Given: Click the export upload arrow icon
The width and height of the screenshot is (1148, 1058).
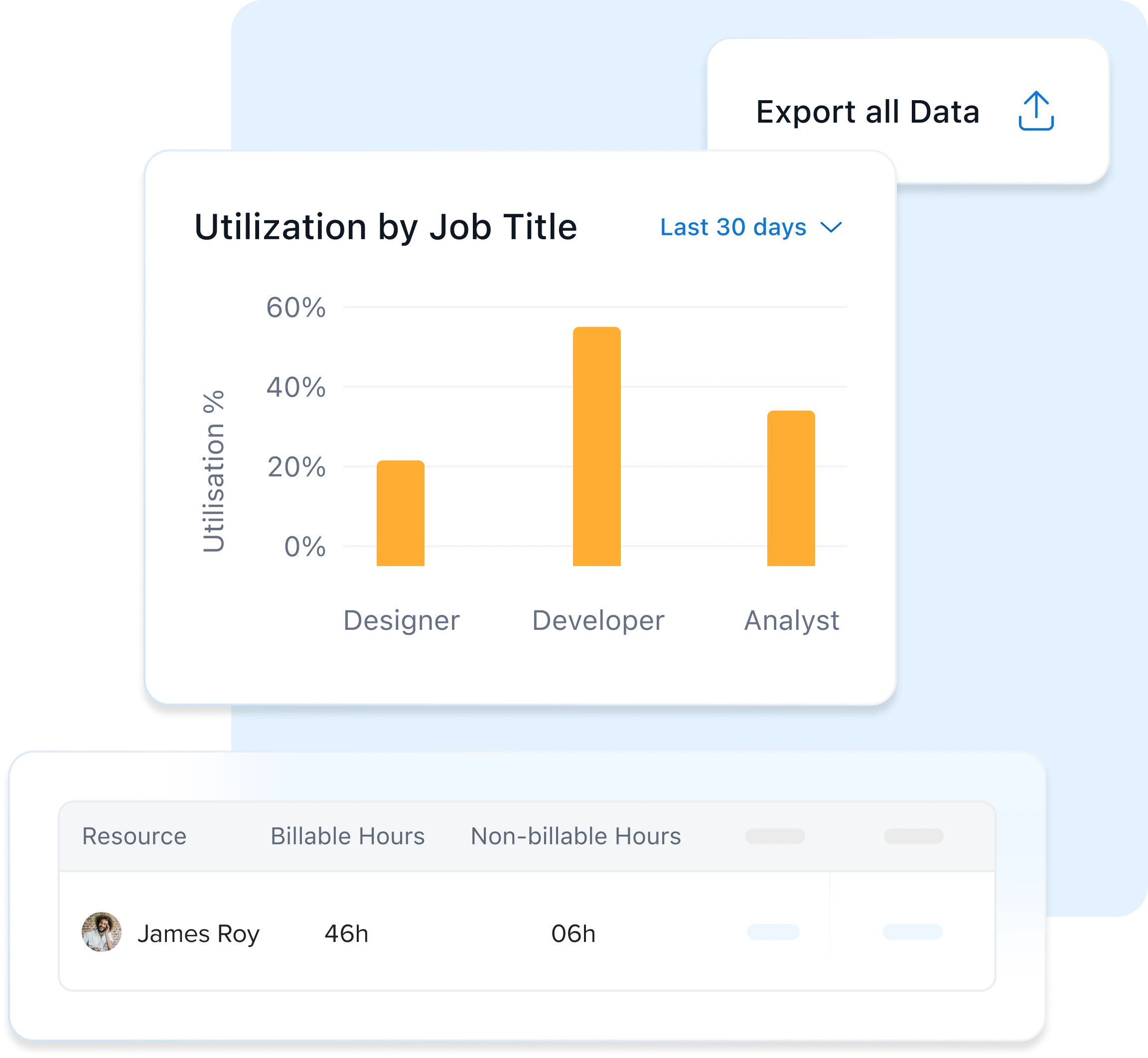Looking at the screenshot, I should [x=1036, y=111].
